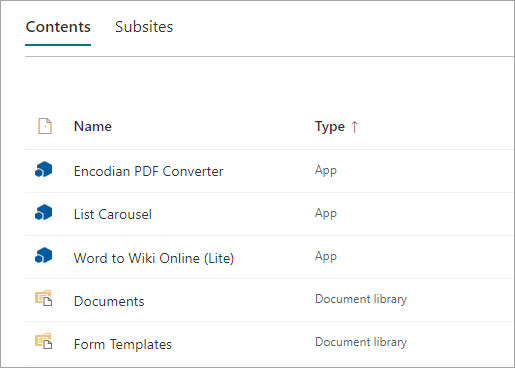Sort by the Name column header
Image resolution: width=515 pixels, height=368 pixels.
93,126
